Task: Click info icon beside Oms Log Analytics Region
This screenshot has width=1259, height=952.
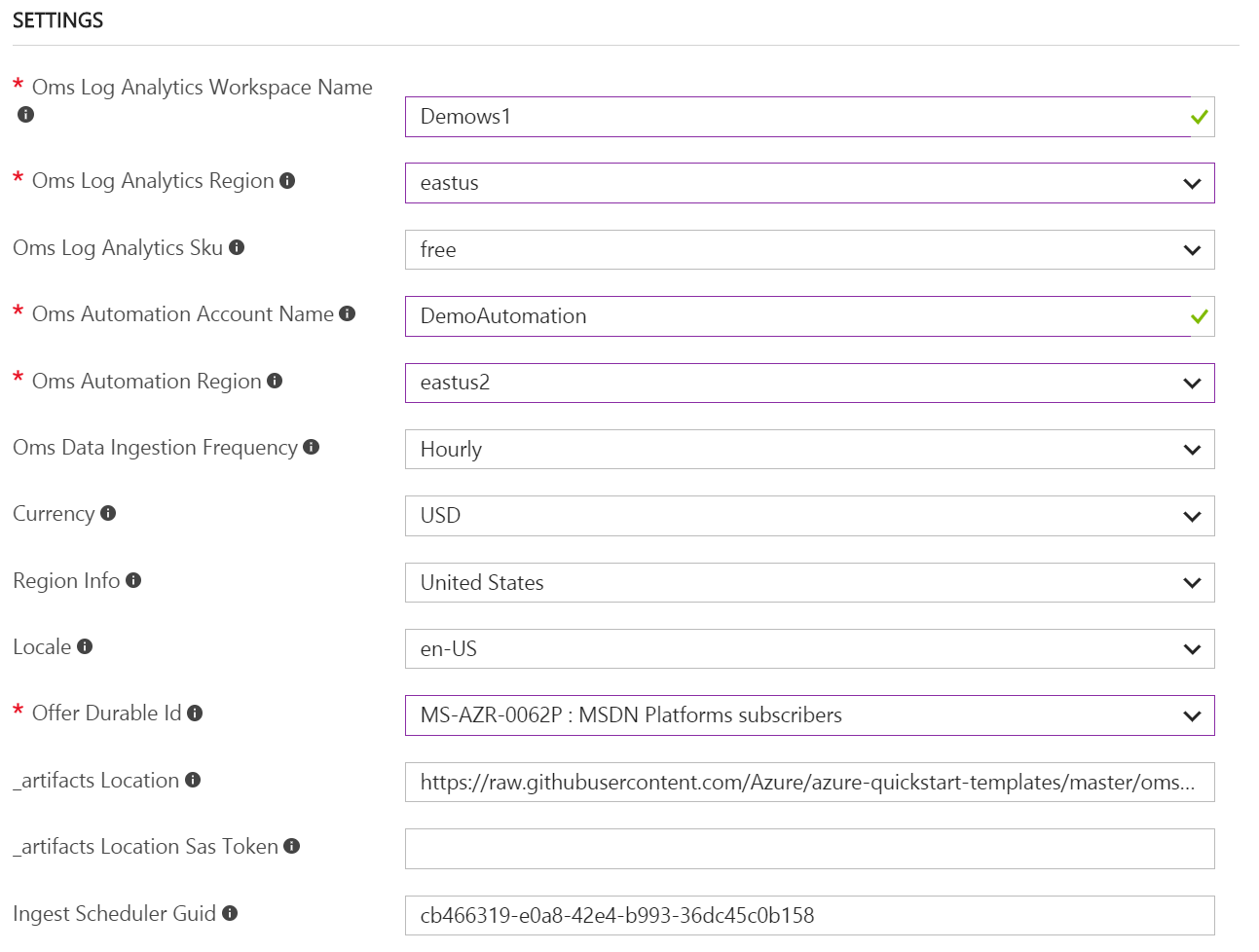Action: 287,180
